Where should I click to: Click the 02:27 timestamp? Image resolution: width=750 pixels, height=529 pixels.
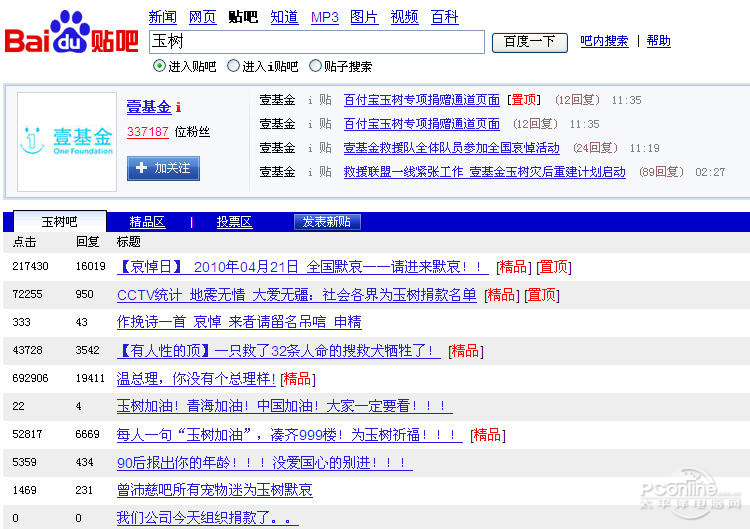pos(710,172)
